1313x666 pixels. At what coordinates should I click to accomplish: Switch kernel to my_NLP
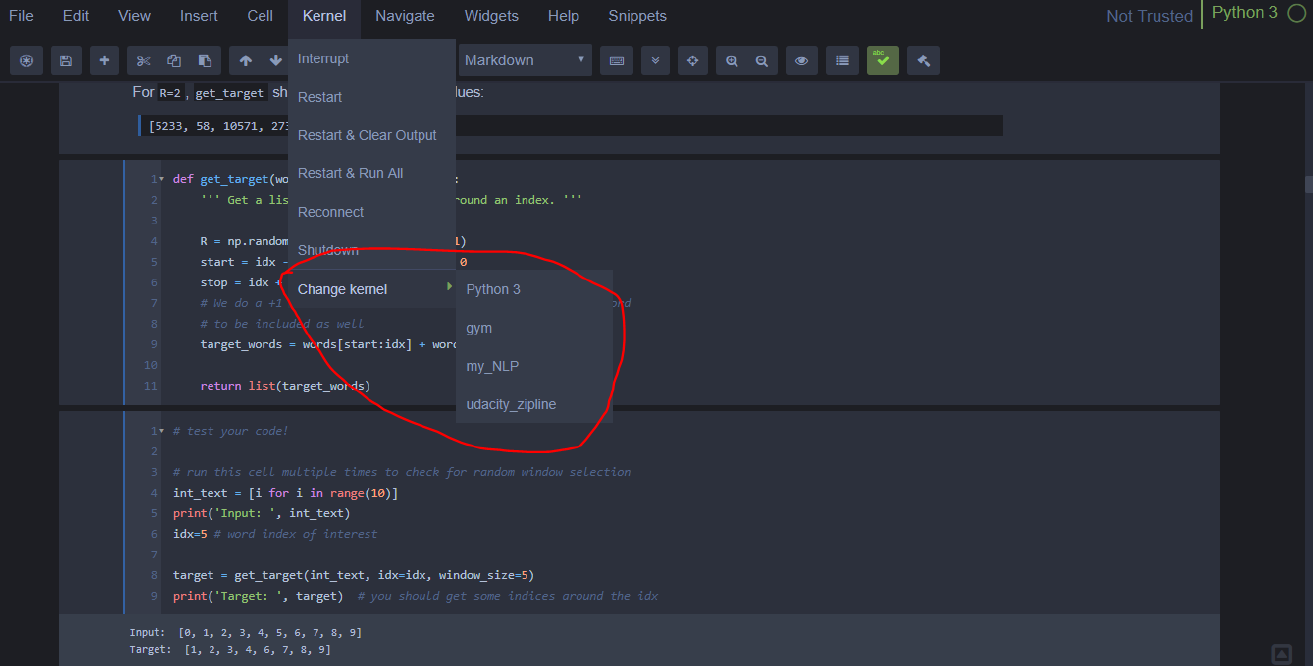534,366
